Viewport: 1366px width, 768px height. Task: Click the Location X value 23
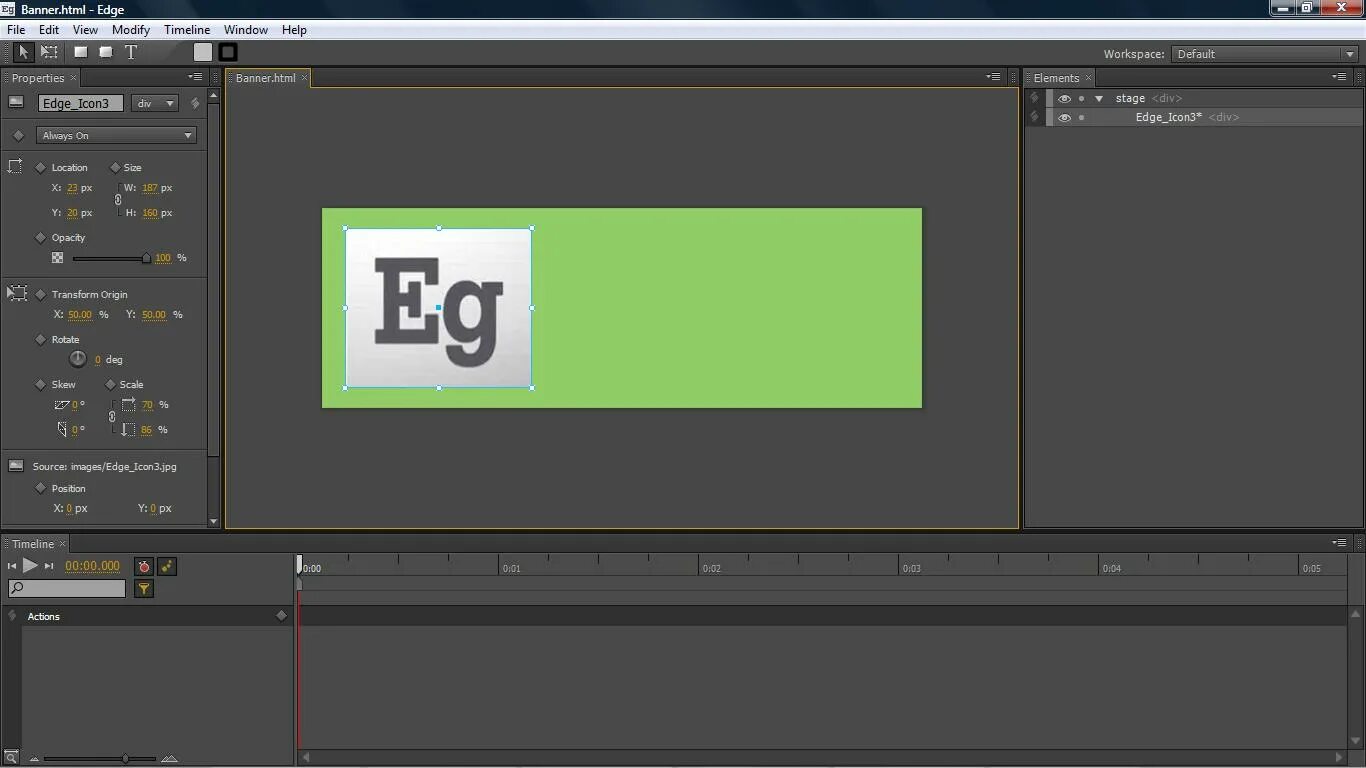(x=72, y=188)
